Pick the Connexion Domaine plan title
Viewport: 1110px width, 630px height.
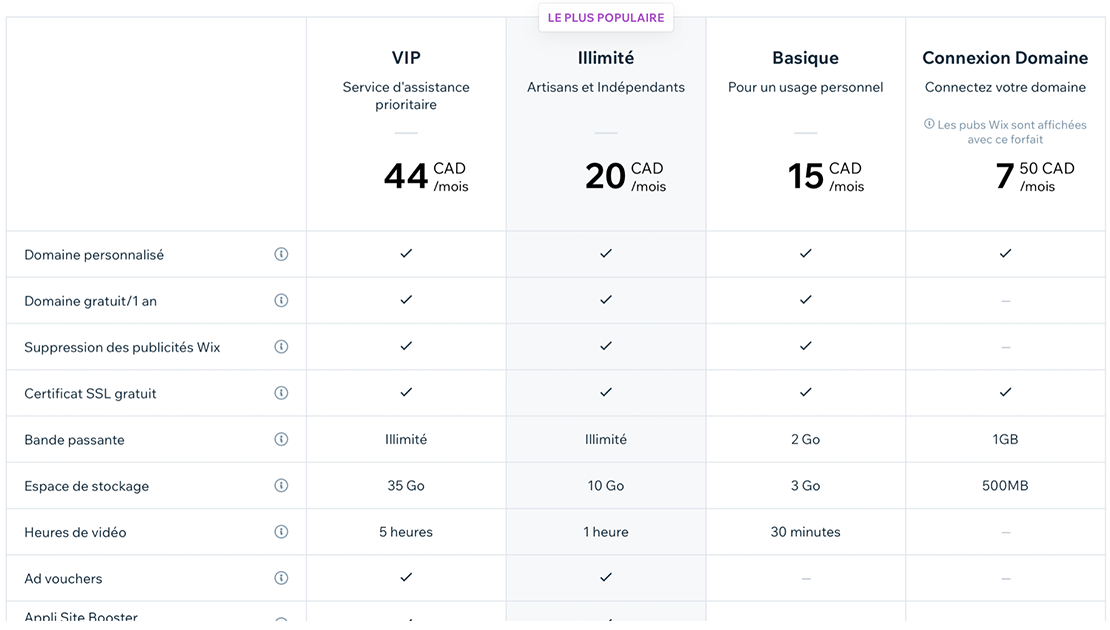tap(1005, 58)
